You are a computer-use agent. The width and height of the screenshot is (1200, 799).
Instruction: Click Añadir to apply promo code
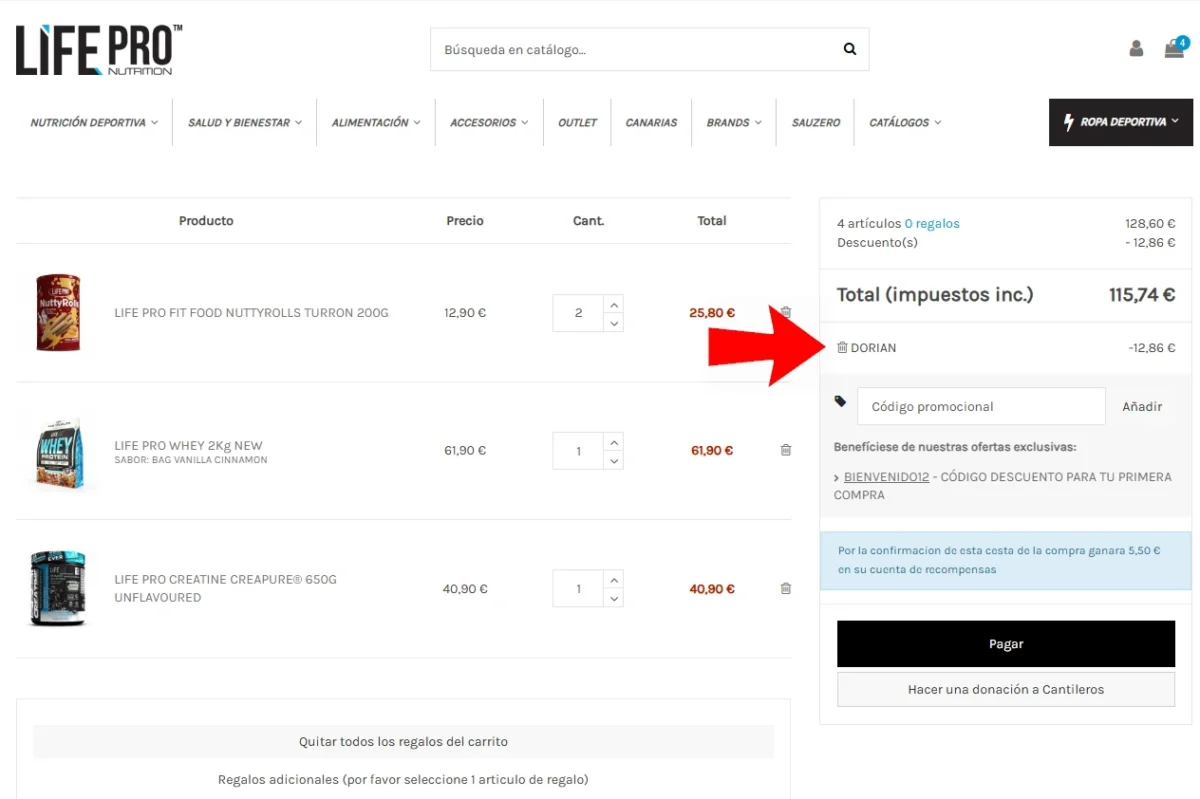(1142, 406)
